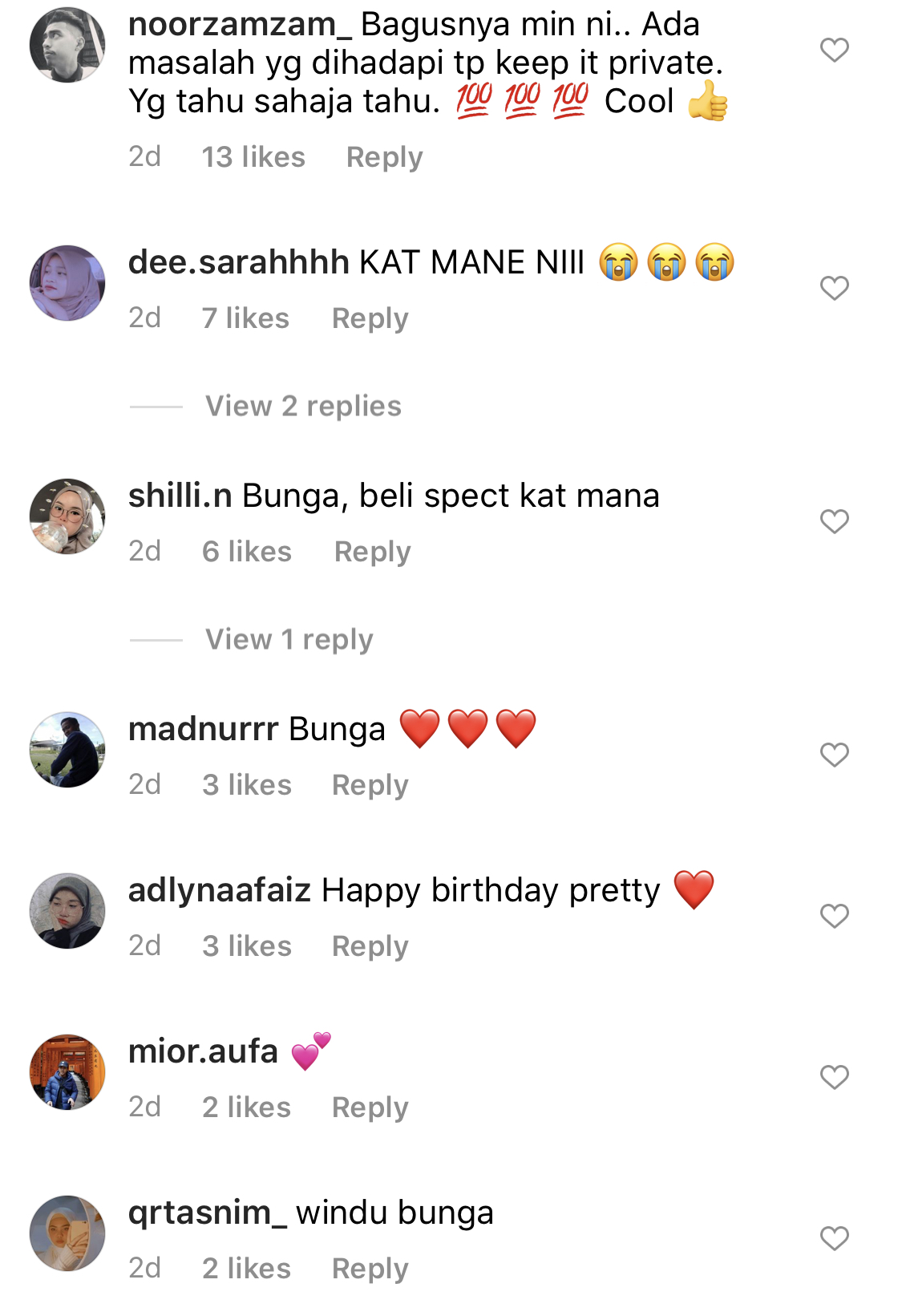Open mior.aufa's profile picture
The width and height of the screenshot is (902, 1316).
point(67,1072)
